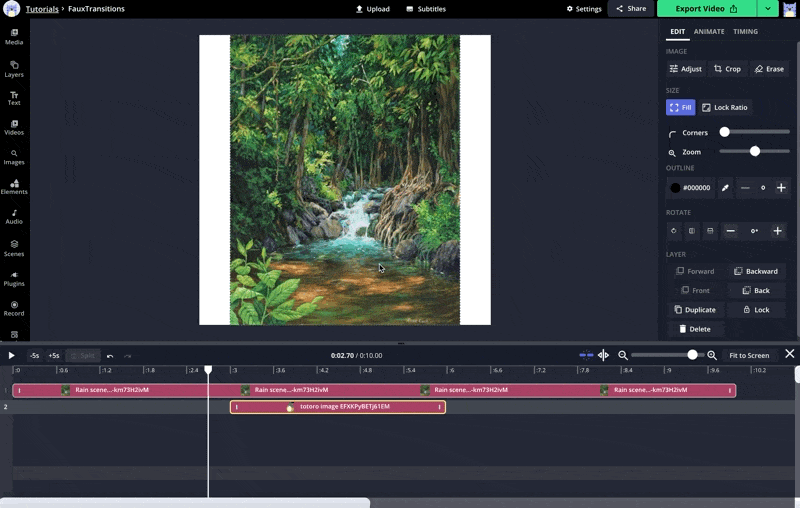Viewport: 800px width, 508px height.
Task: Switch to the Animate tab
Action: 709,31
